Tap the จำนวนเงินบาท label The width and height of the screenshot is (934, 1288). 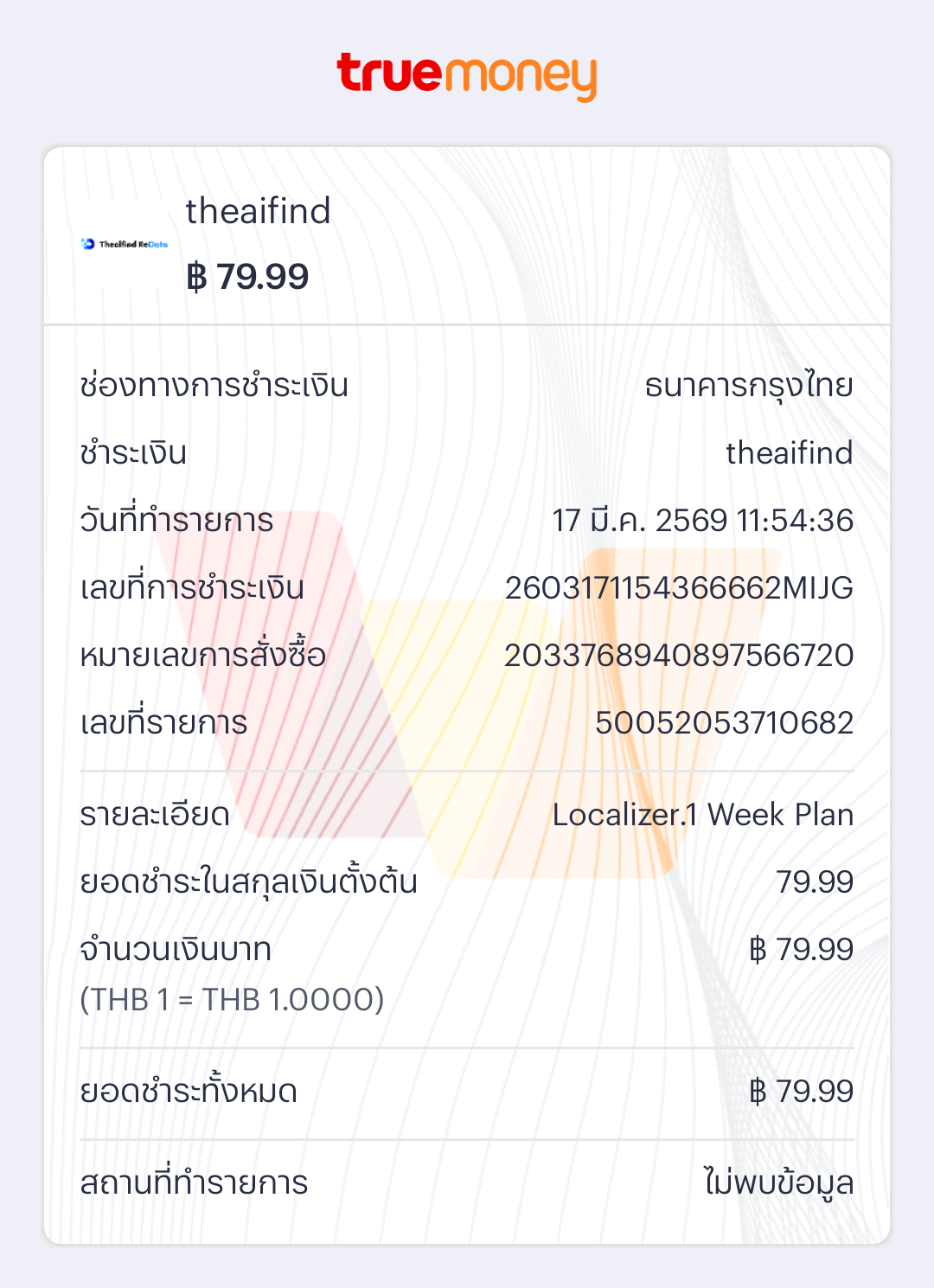pos(176,950)
